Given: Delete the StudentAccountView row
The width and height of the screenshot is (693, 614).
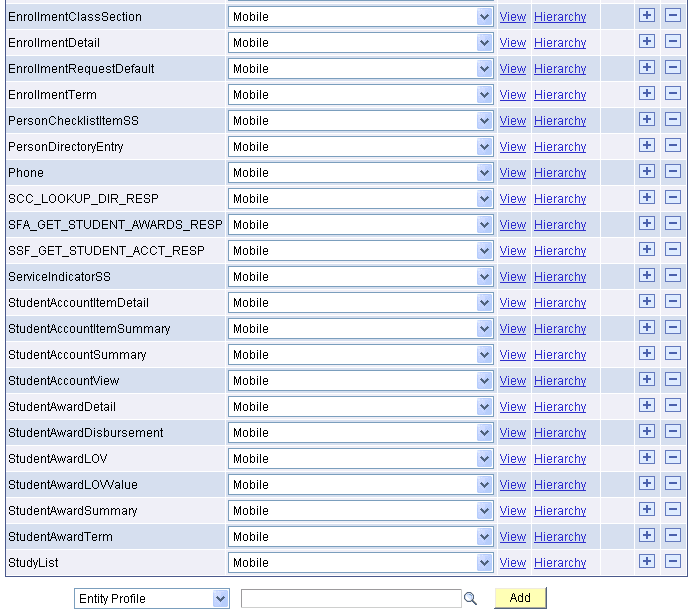Looking at the screenshot, I should coord(673,379).
